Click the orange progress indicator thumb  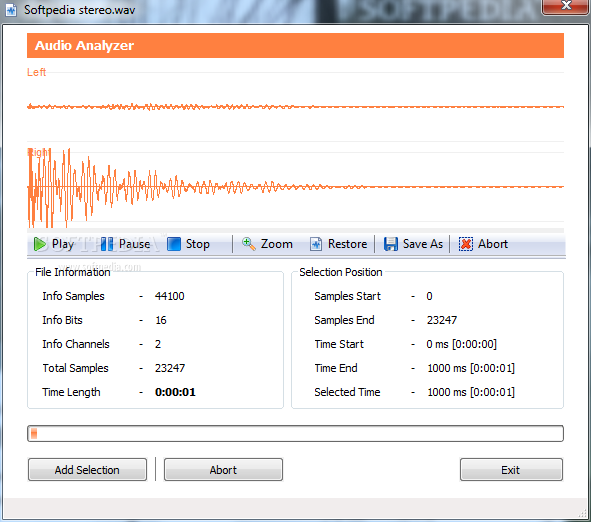point(34,433)
